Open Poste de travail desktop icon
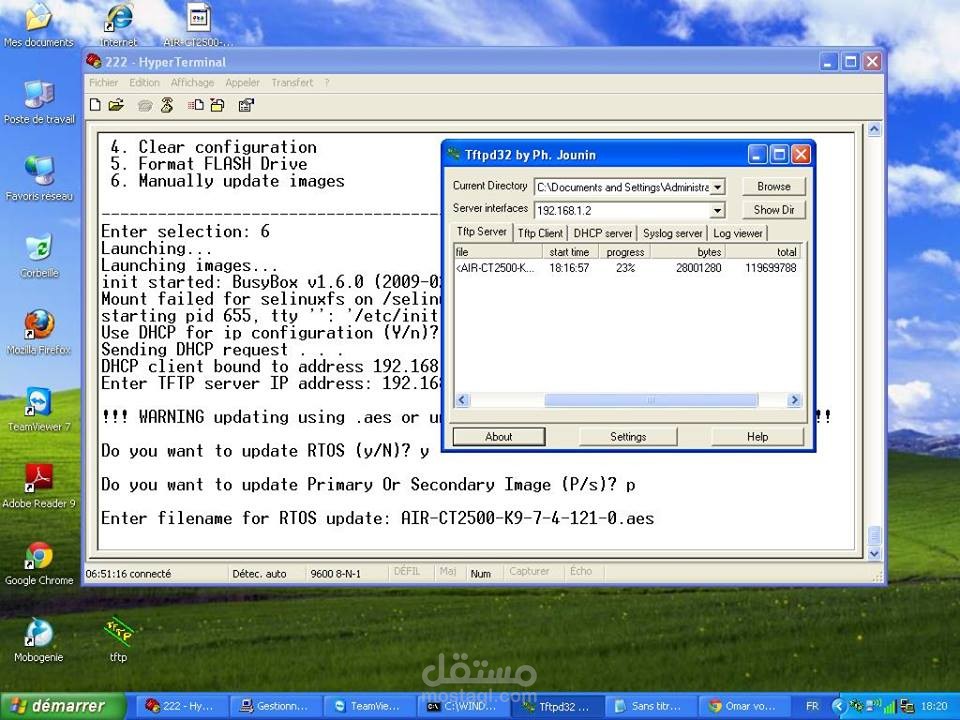The height and width of the screenshot is (720, 960). pos(39,102)
